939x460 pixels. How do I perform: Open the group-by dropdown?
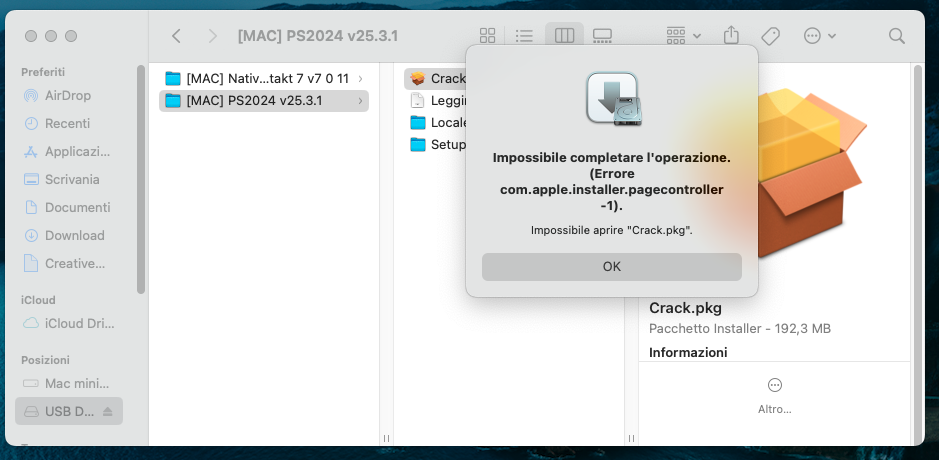click(x=683, y=36)
